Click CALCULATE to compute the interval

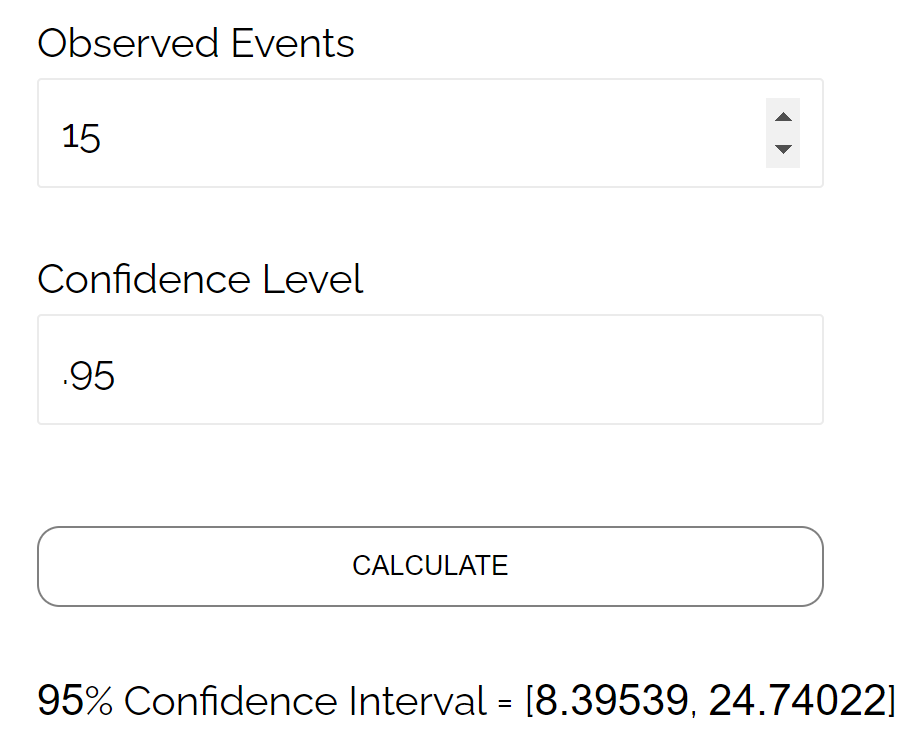click(x=430, y=566)
